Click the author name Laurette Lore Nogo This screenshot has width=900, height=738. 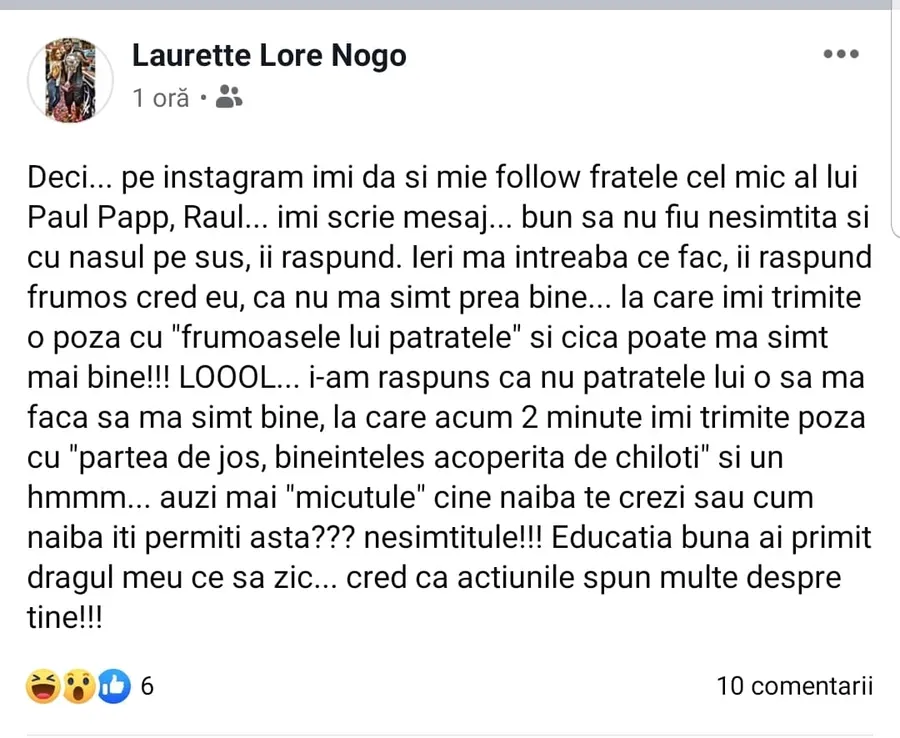tap(269, 55)
